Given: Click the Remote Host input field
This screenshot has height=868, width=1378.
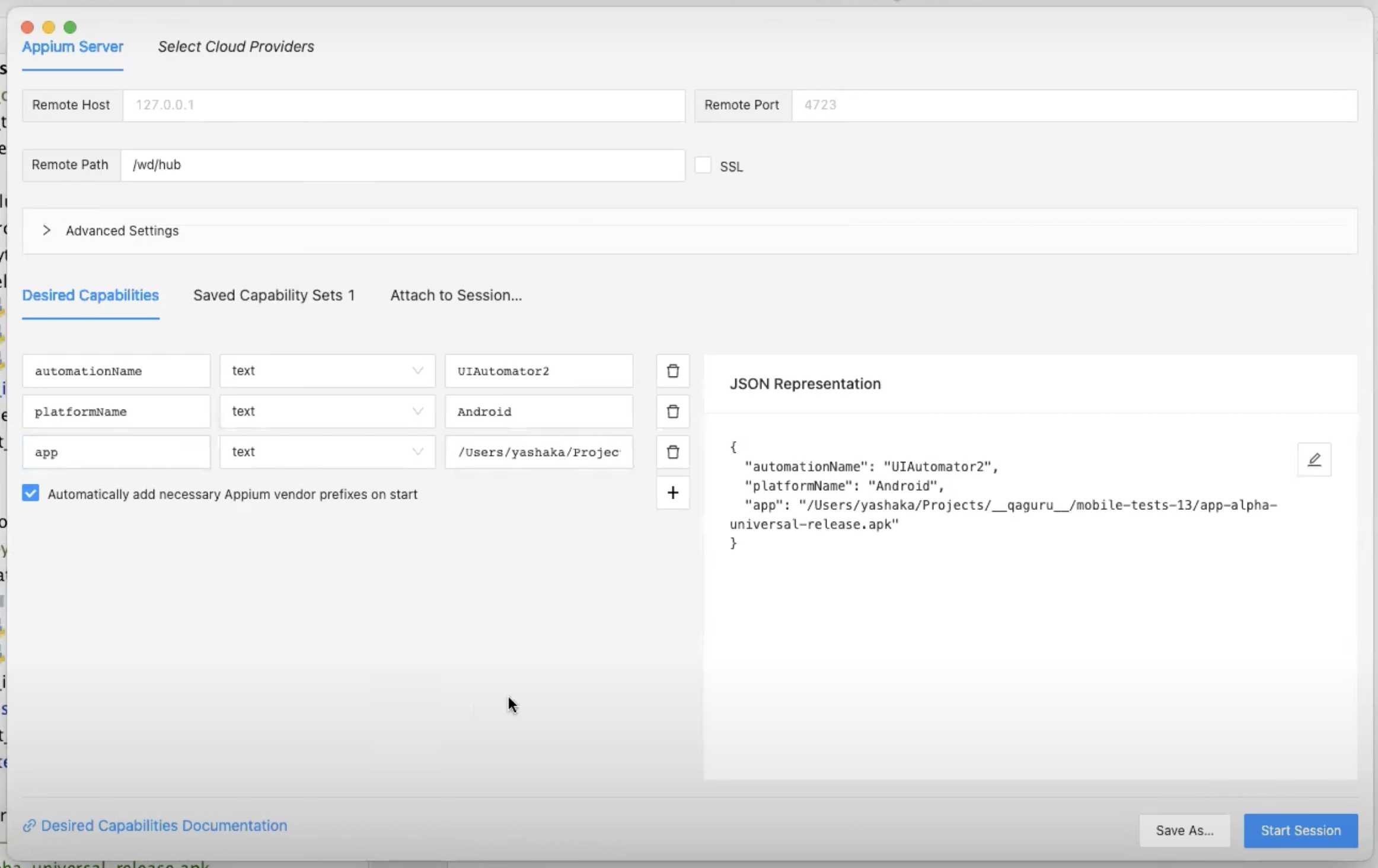Looking at the screenshot, I should point(403,106).
